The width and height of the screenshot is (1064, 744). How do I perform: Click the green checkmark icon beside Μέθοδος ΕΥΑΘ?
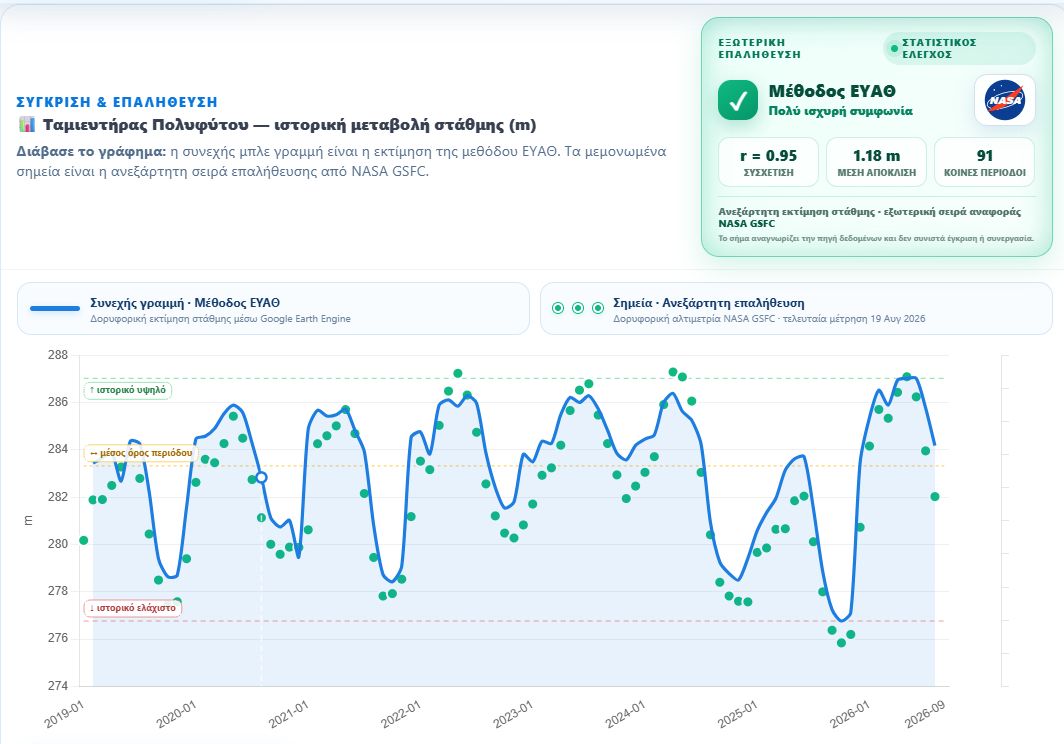click(x=738, y=100)
